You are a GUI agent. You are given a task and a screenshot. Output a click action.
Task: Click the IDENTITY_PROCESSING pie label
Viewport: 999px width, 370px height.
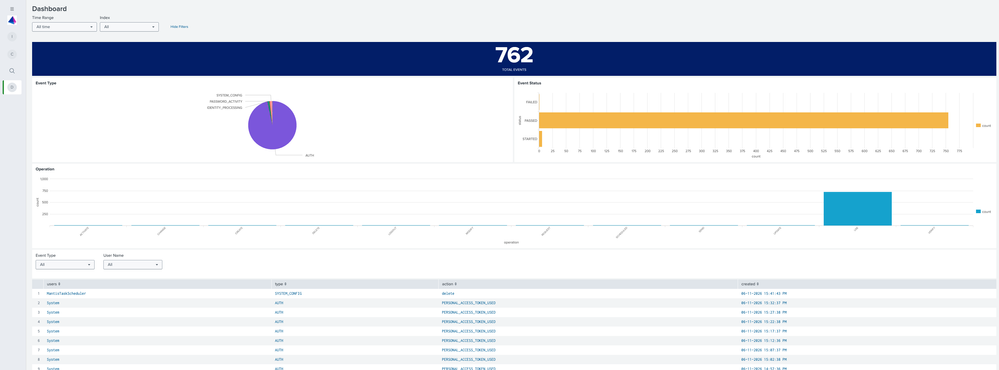pyautogui.click(x=224, y=108)
